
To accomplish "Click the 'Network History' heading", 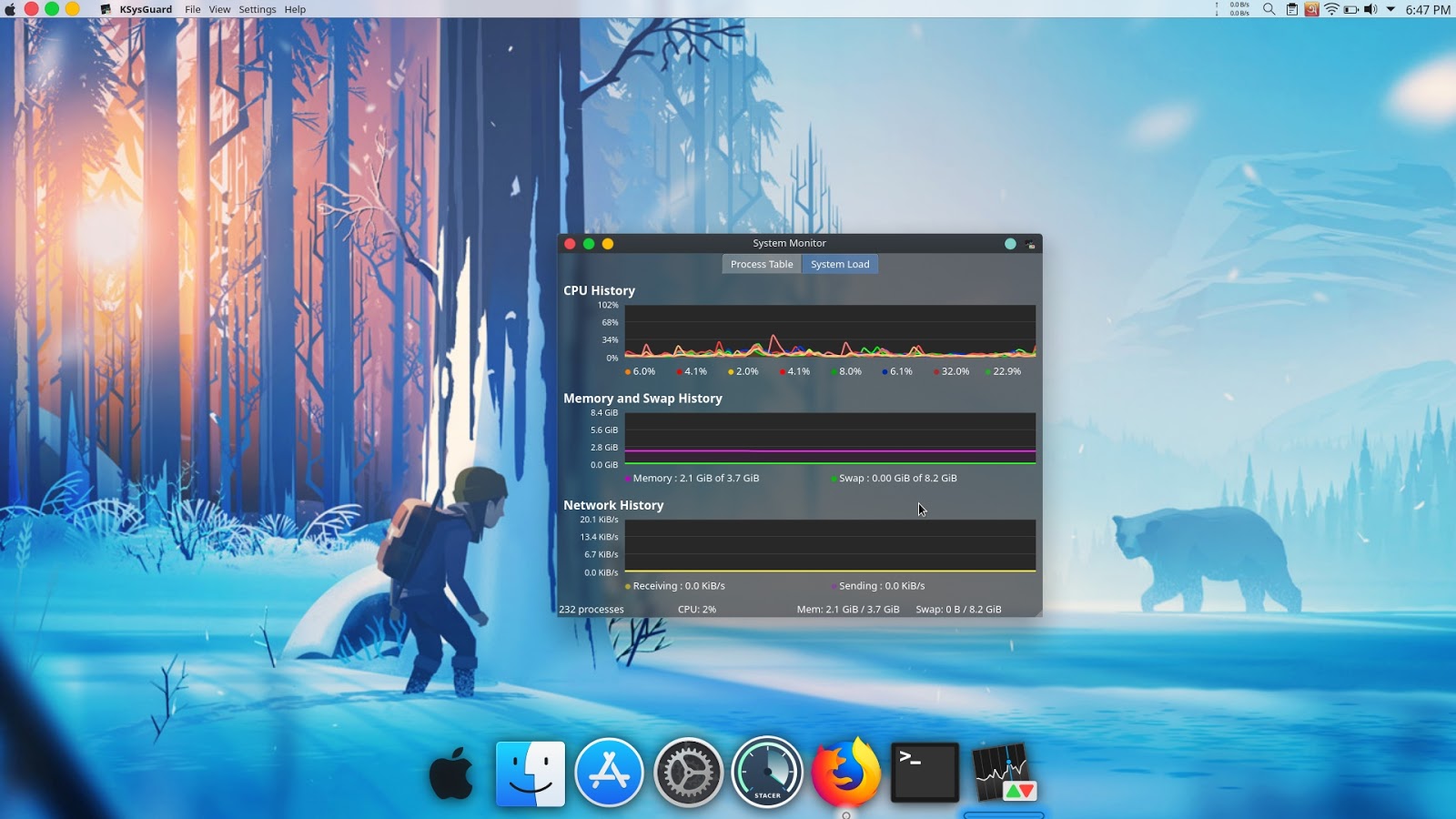I will pos(613,505).
